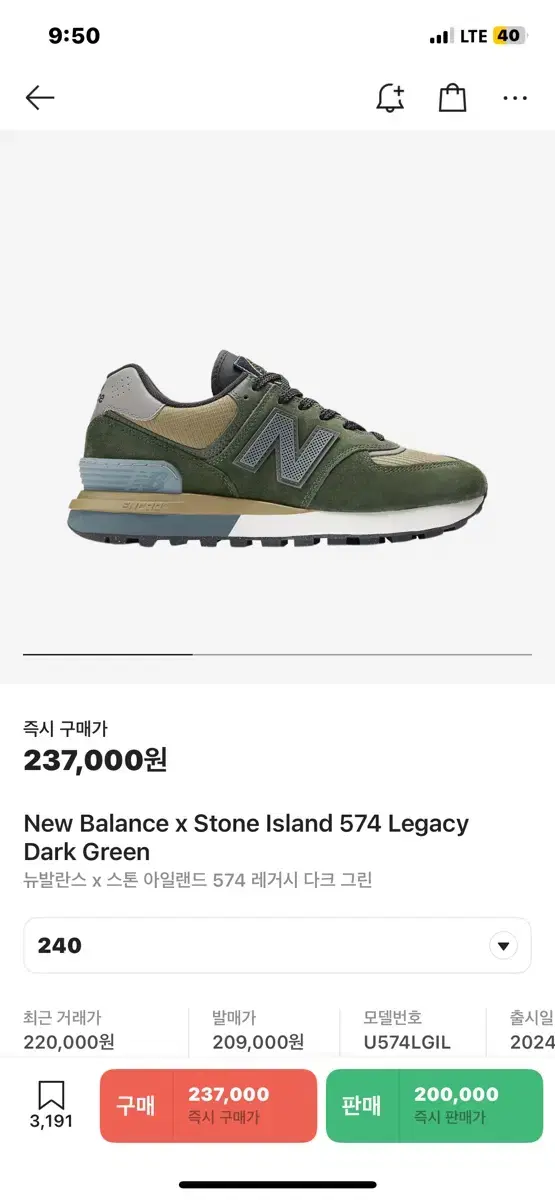
Task: Tap the battery indicator in status bar
Action: point(508,36)
